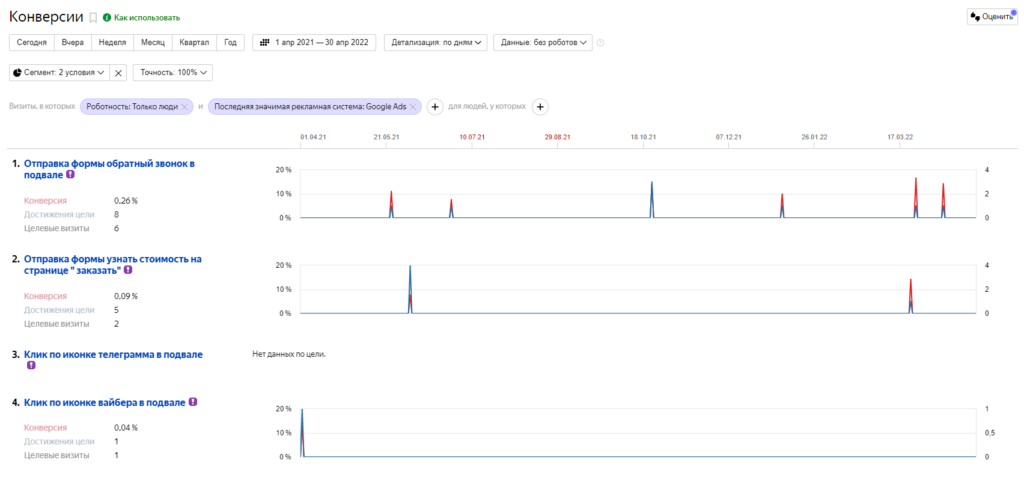Open goal Отправка формы узнать стоимость
Image resolution: width=1024 pixels, height=481 pixels.
coord(112,264)
